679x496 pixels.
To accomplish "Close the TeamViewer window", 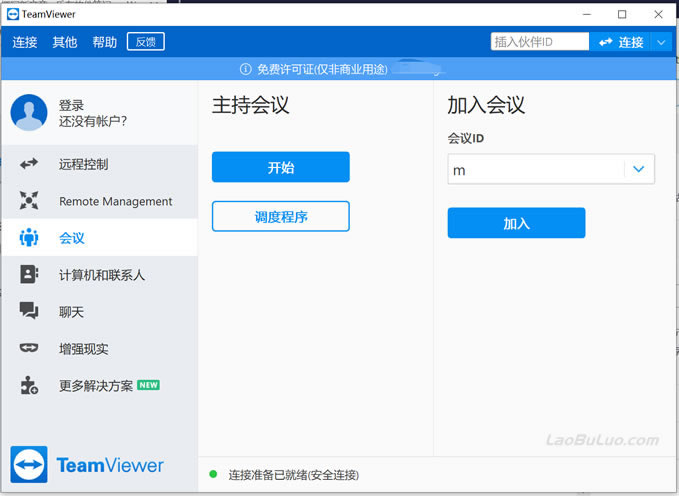I will point(658,14).
